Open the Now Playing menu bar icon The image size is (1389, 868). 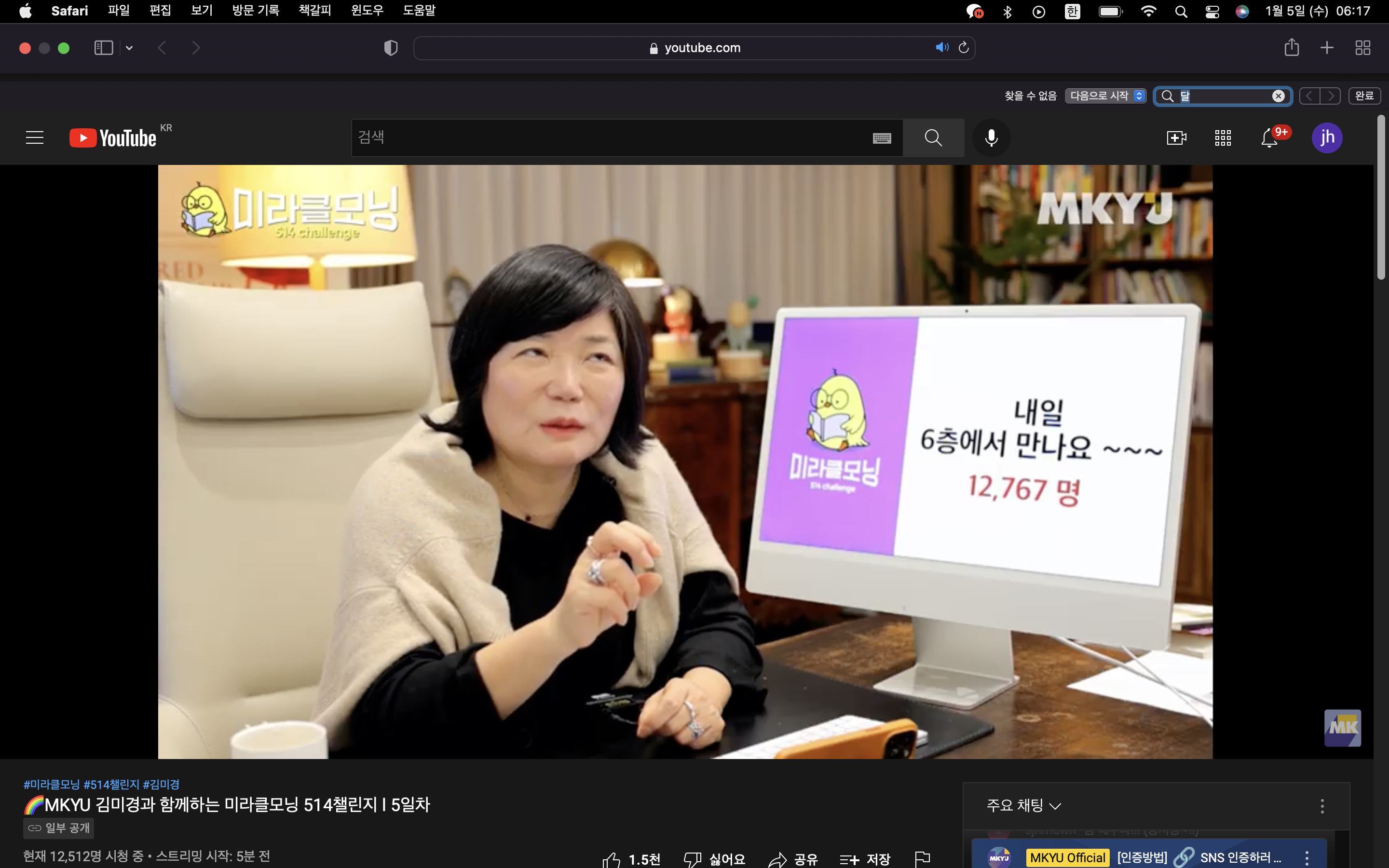[1038, 12]
